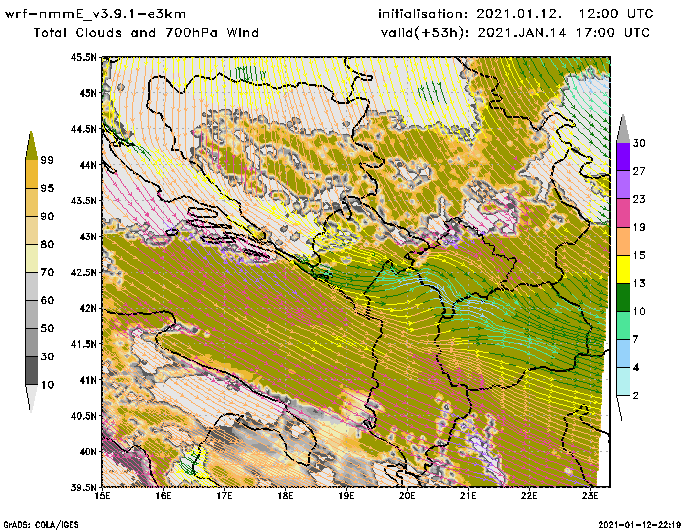Click the 41N latitude label
Viewport: 700px width, 530px height.
point(87,380)
